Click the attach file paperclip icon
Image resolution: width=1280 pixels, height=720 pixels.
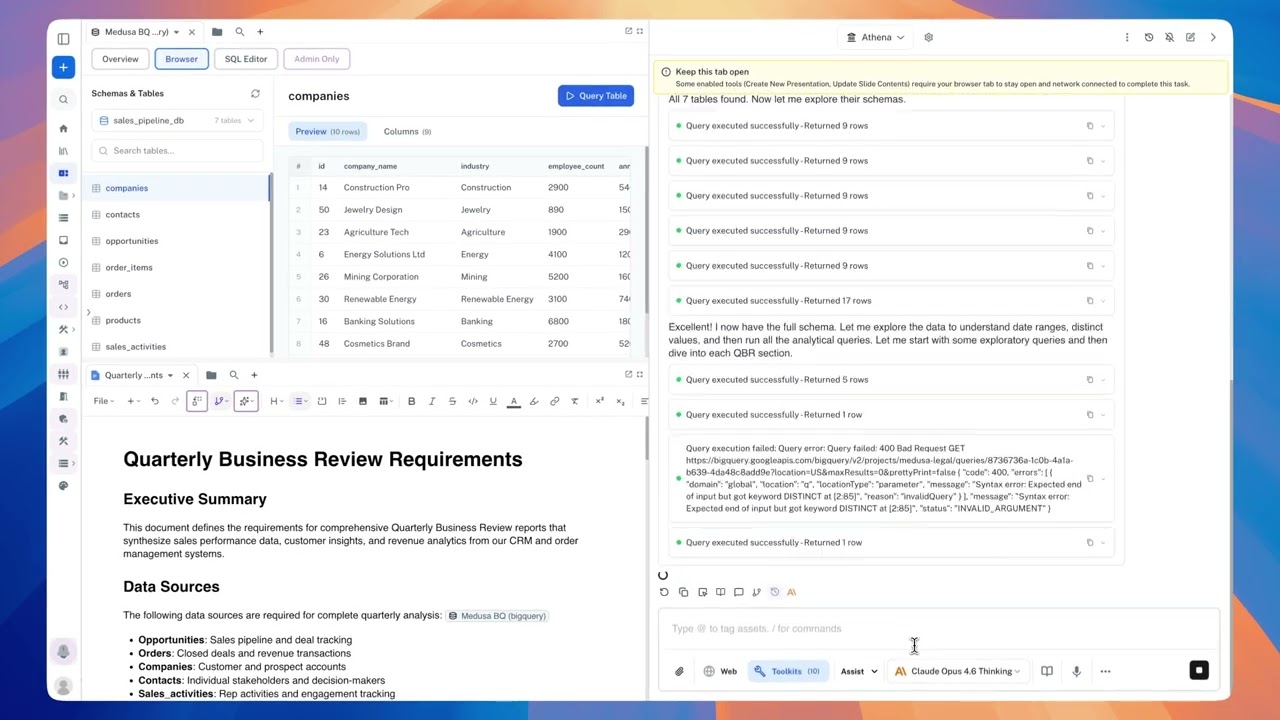679,672
